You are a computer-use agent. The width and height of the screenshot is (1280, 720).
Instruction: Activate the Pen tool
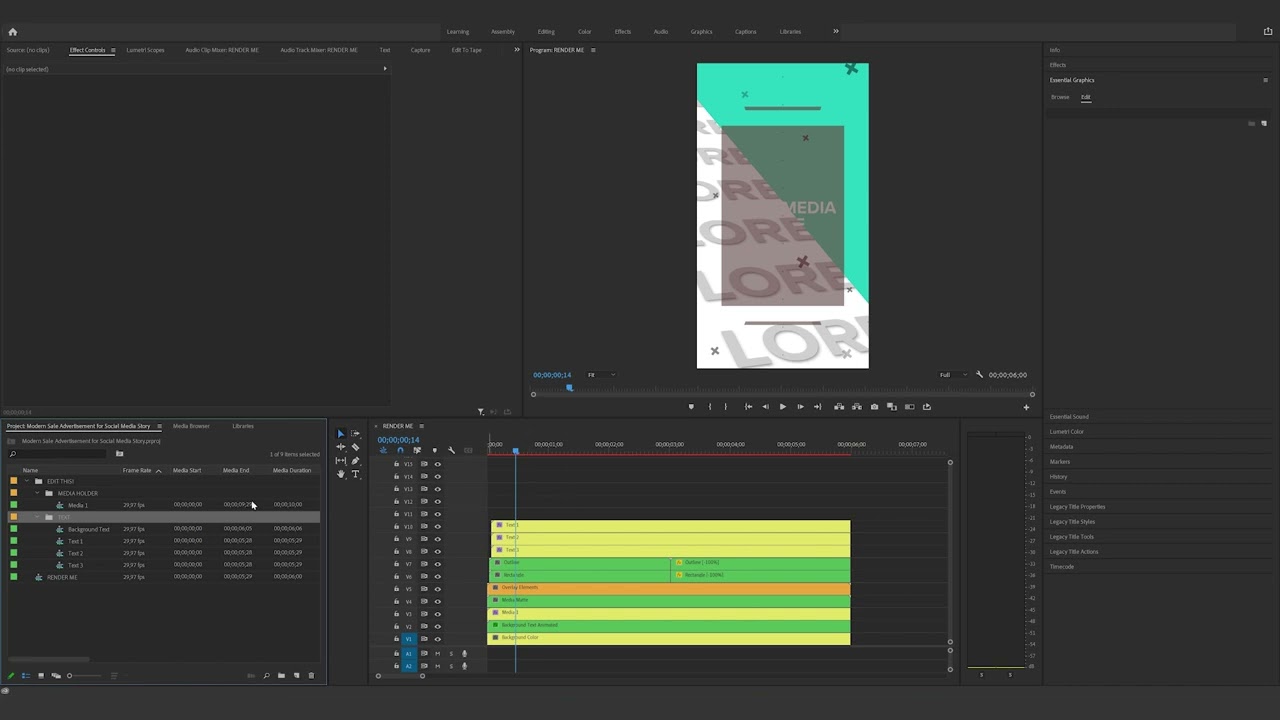(355, 460)
